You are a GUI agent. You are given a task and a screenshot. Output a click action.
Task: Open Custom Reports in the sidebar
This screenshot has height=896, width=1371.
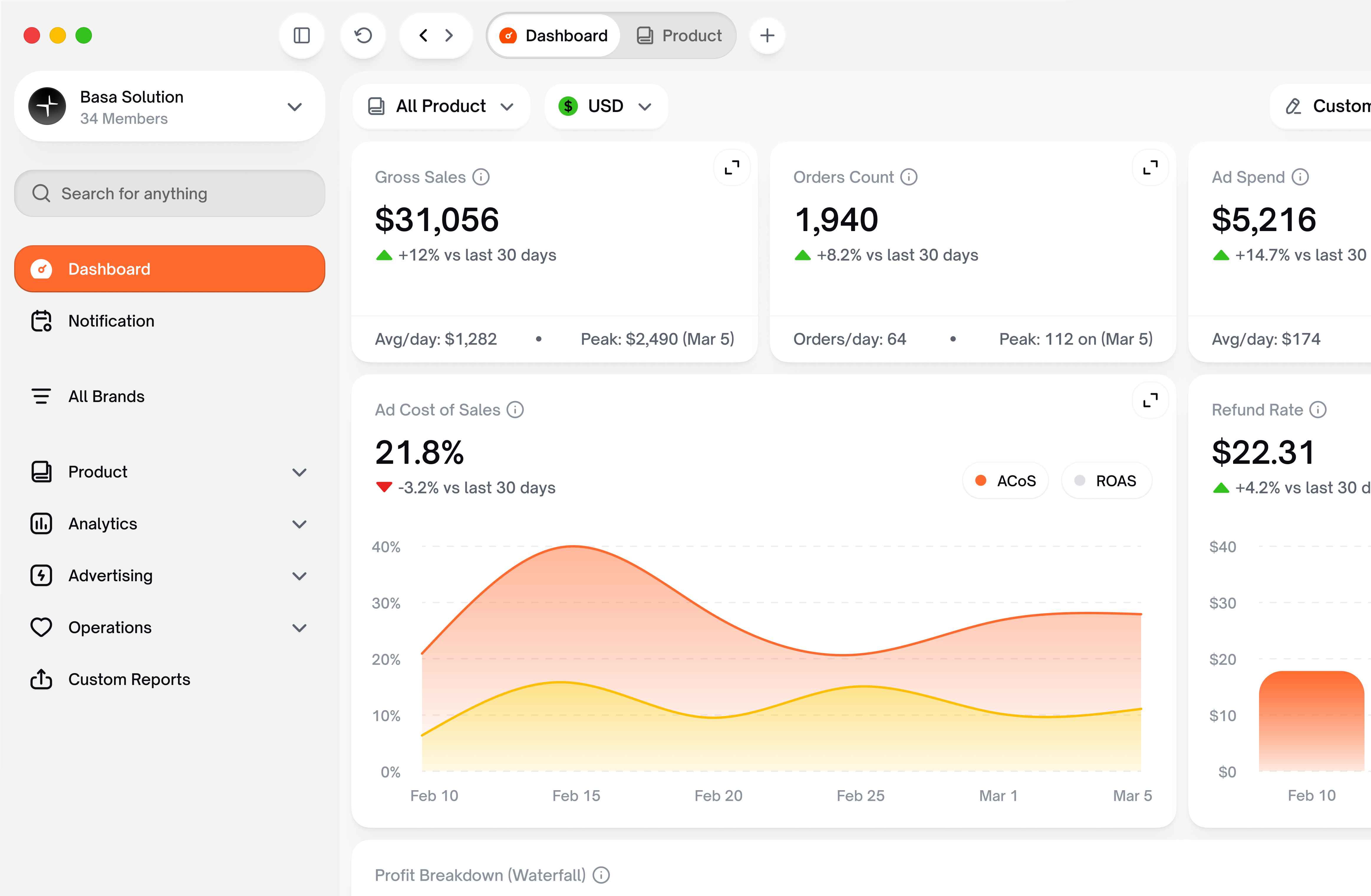click(x=169, y=679)
